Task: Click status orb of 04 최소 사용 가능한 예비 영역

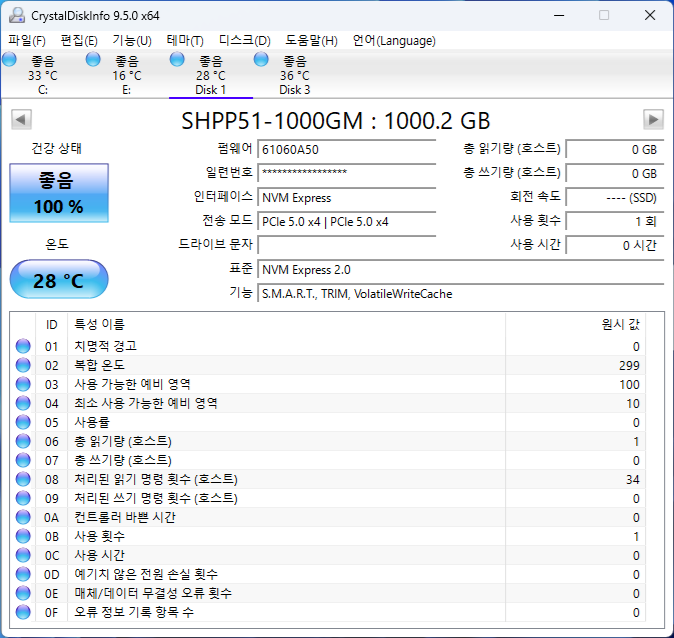Action: [23, 403]
